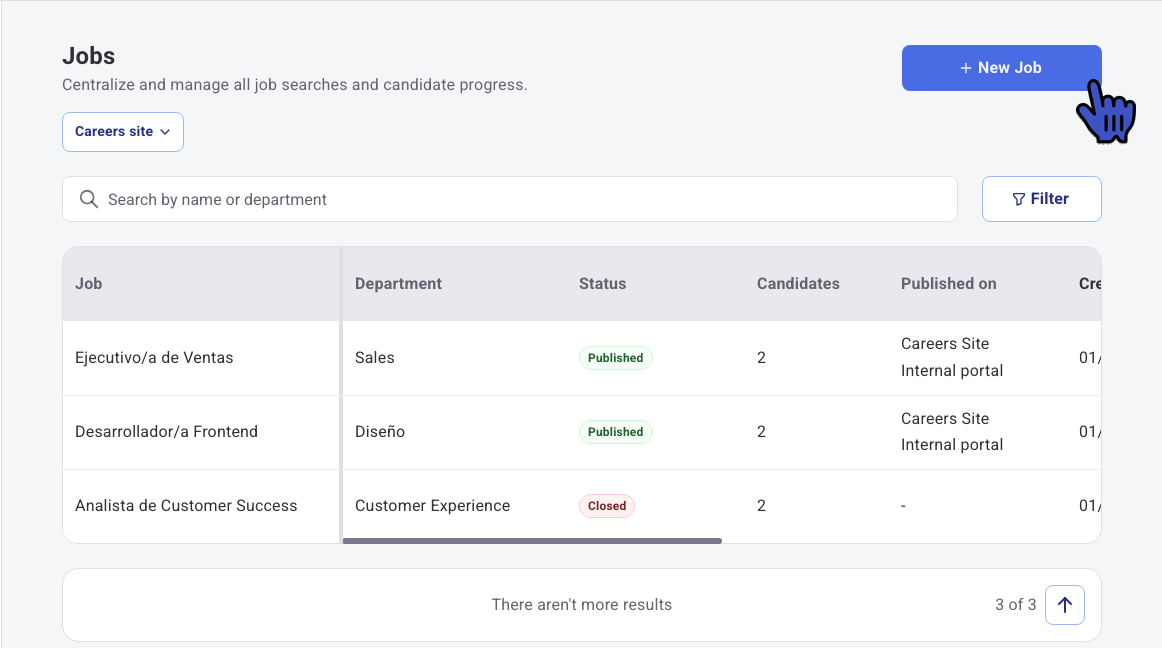The height and width of the screenshot is (648, 1162).
Task: Click the Department column header
Action: pos(398,284)
